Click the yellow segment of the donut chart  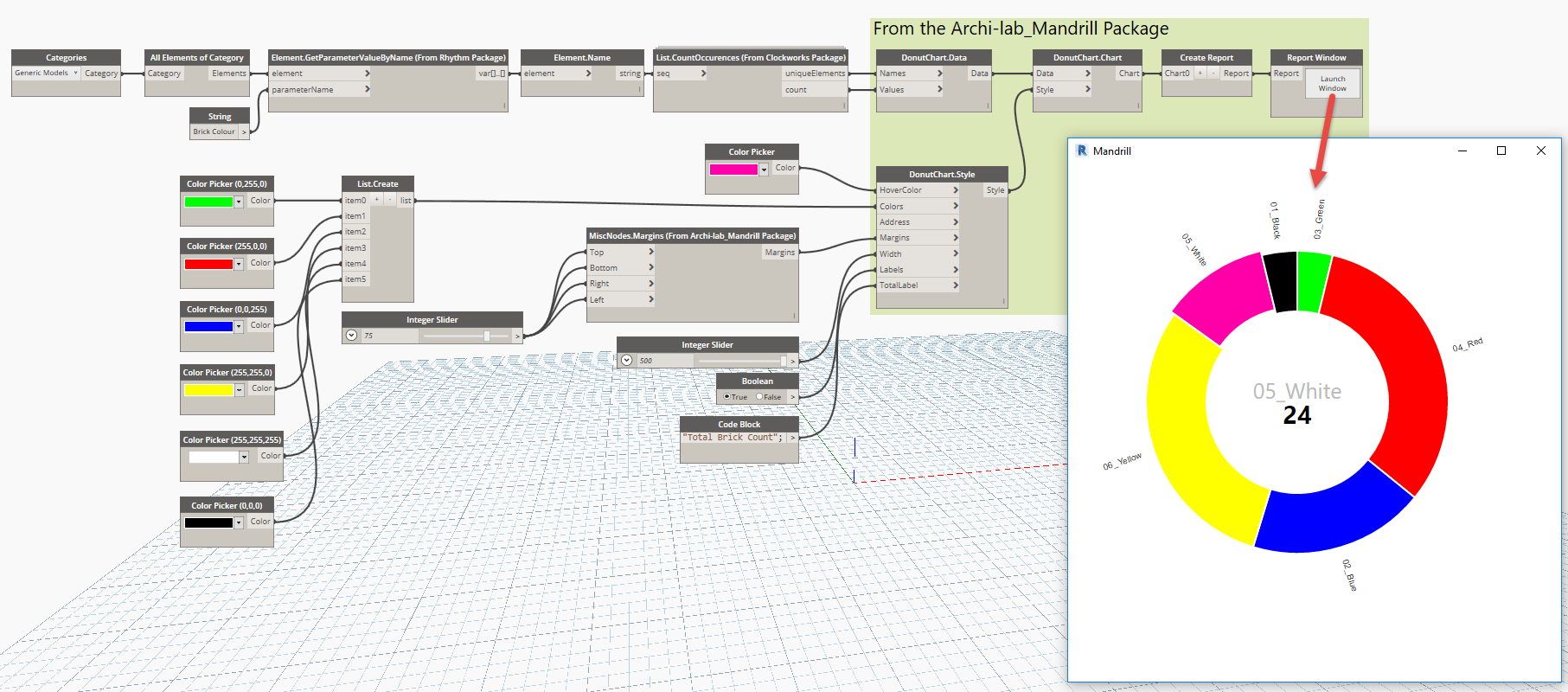(x=1194, y=450)
